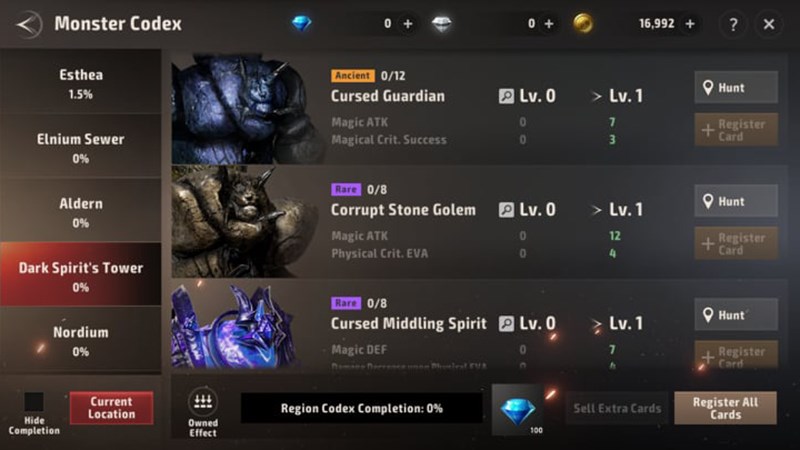This screenshot has height=450, width=800.
Task: Add blue diamonds with plus icon
Action: click(408, 24)
